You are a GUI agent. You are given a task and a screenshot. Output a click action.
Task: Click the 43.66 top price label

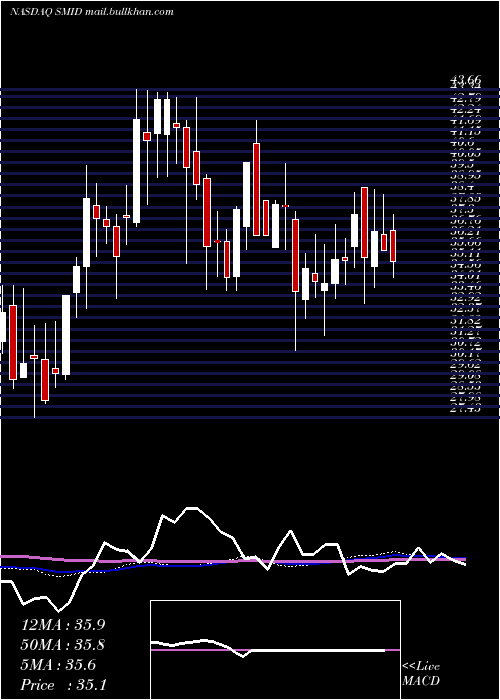pyautogui.click(x=466, y=80)
